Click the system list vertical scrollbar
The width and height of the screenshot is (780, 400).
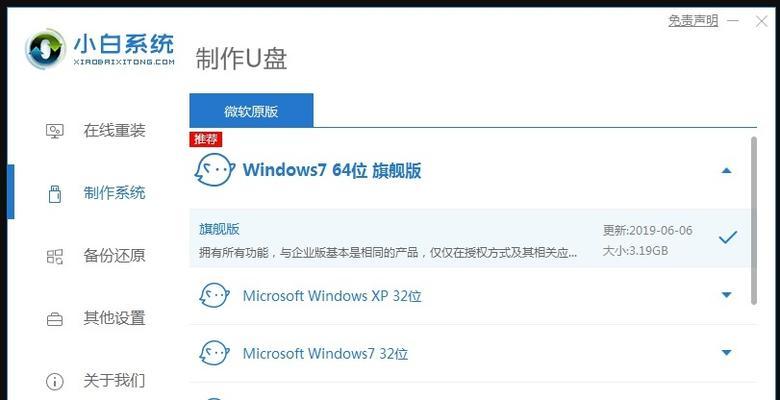(x=754, y=220)
